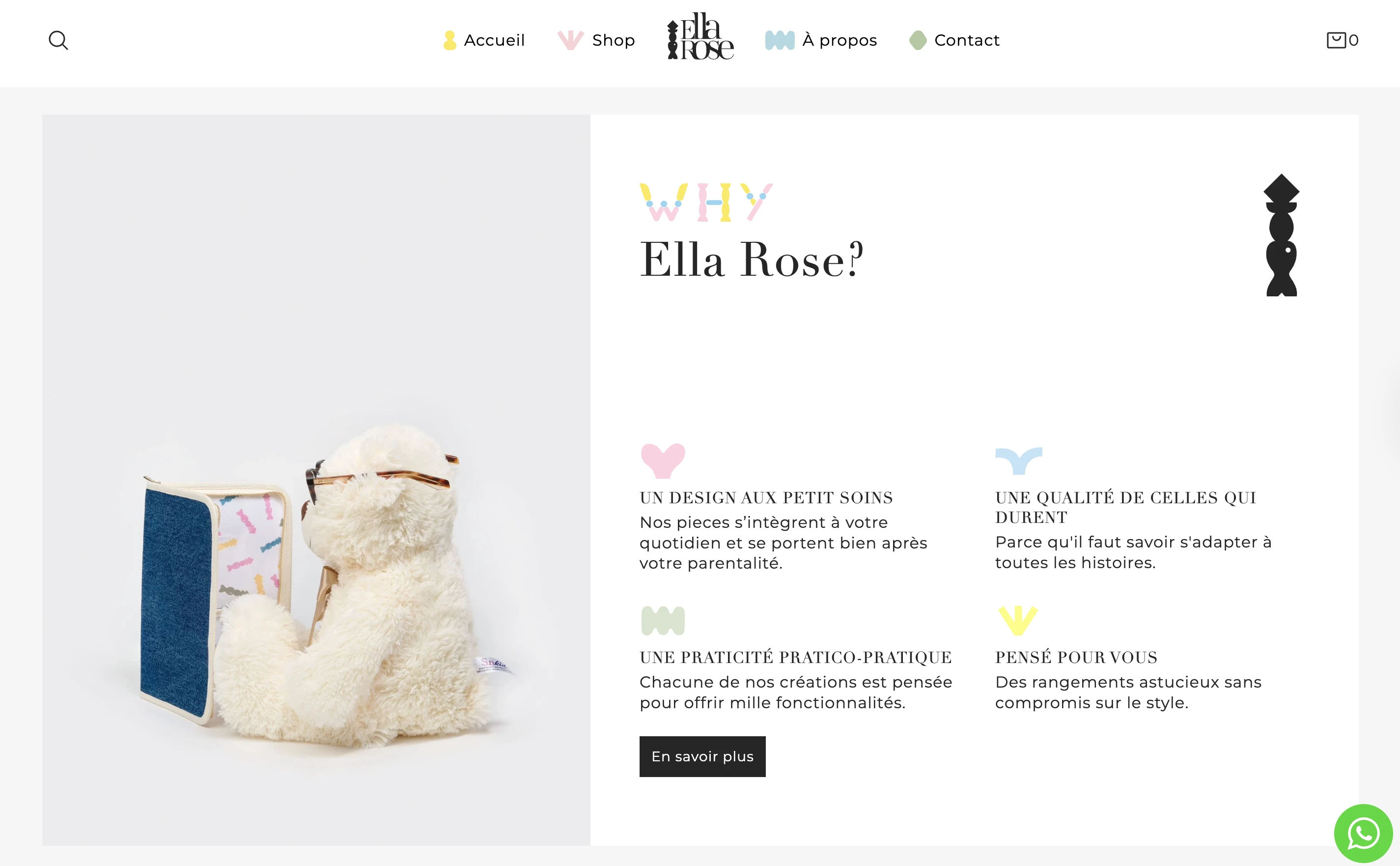Click the colorful WHY heading graphic

pos(706,202)
